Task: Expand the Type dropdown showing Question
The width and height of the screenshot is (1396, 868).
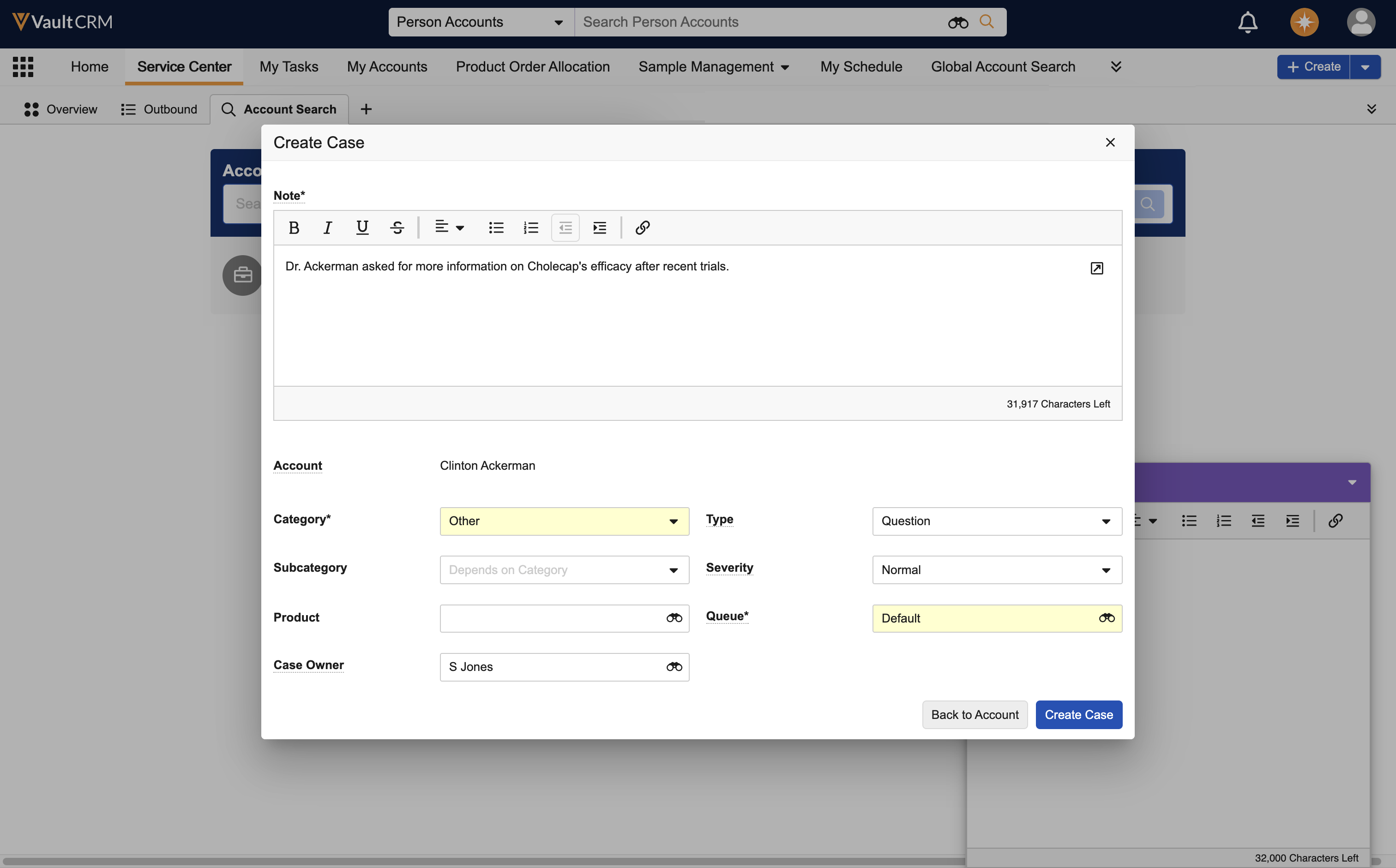Action: pos(996,521)
